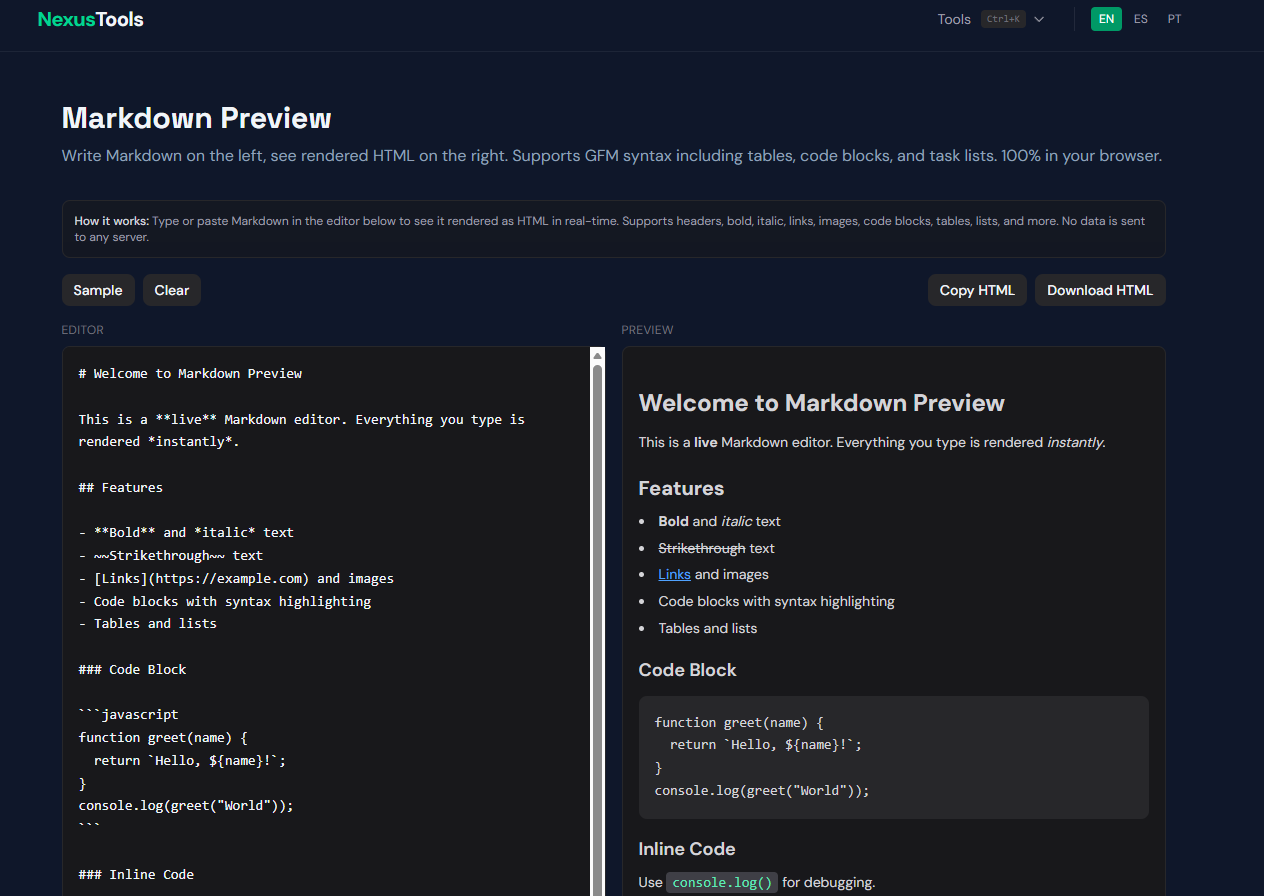This screenshot has width=1264, height=896.
Task: Click the Ctrl+K shortcut badge
Action: pyautogui.click(x=1003, y=19)
